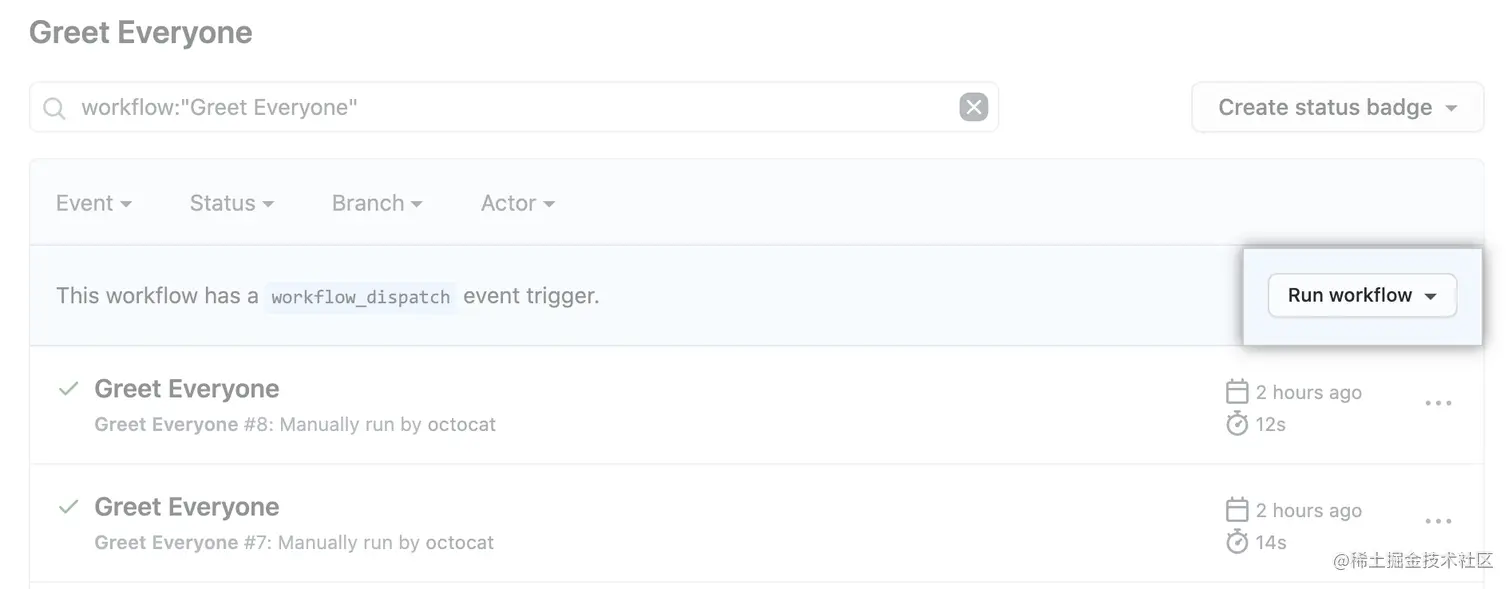
Task: Open the Status filter dropdown
Action: tap(230, 203)
